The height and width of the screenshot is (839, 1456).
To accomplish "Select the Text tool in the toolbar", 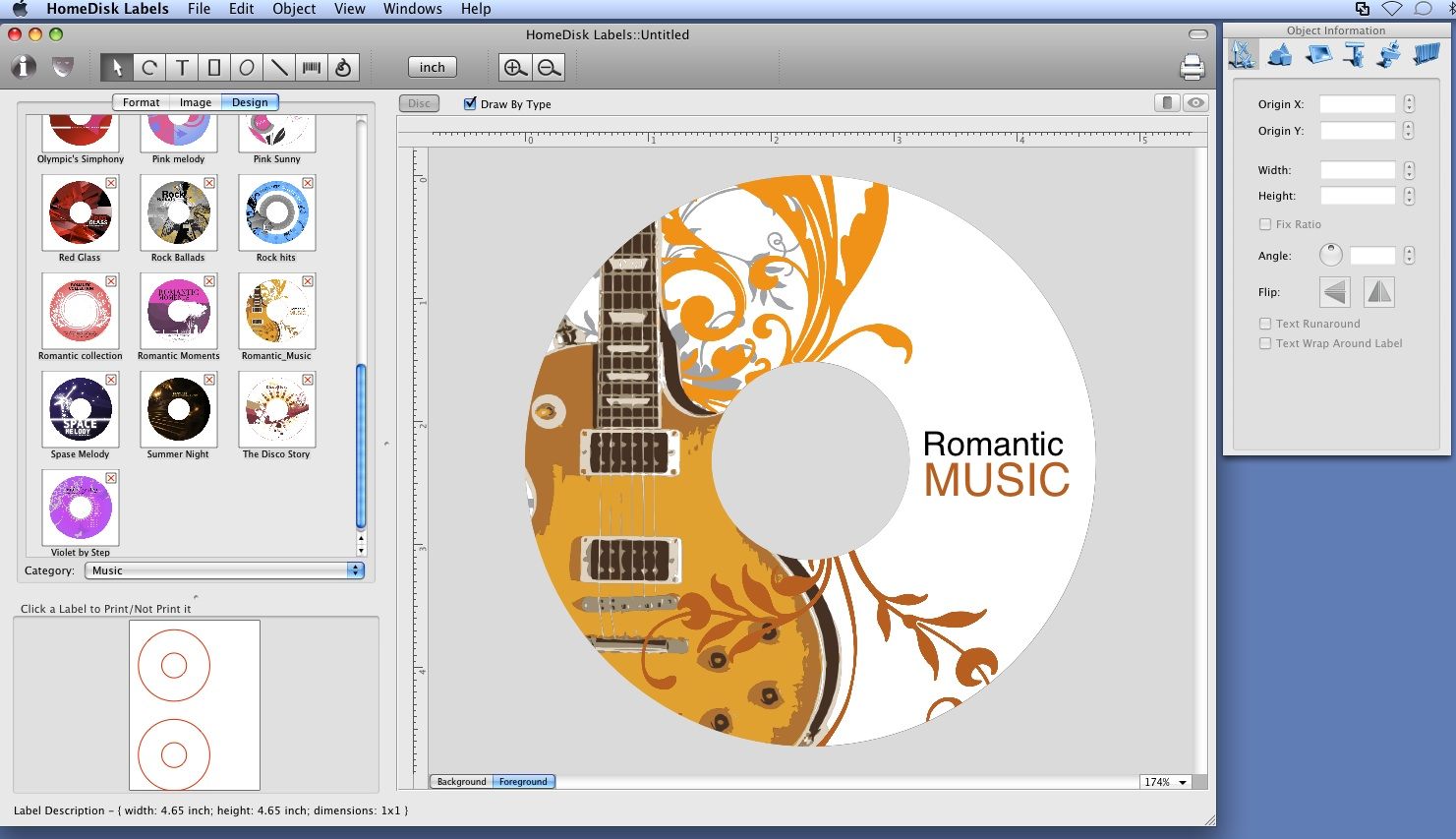I will coord(182,67).
